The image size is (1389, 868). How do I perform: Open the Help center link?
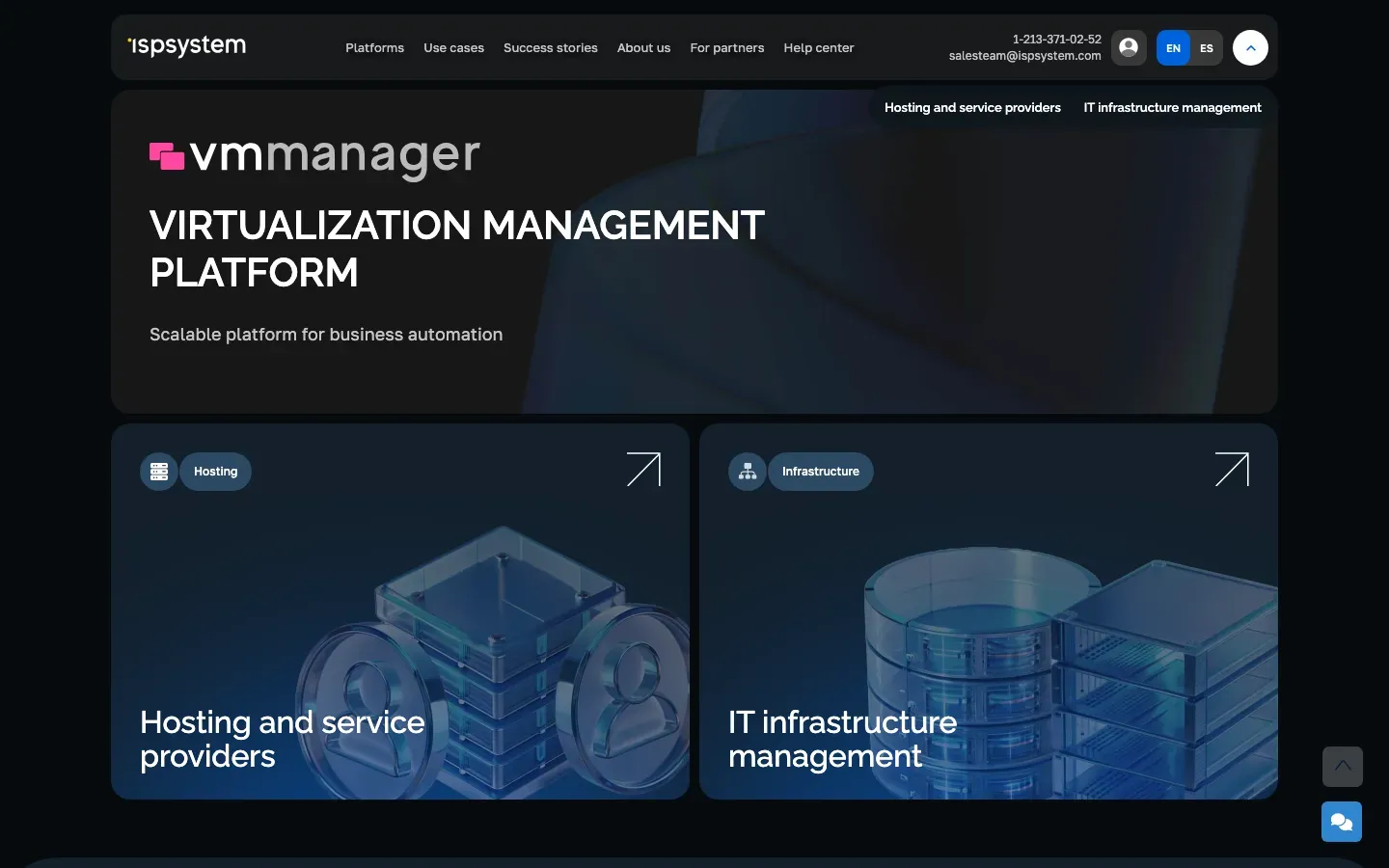coord(819,47)
